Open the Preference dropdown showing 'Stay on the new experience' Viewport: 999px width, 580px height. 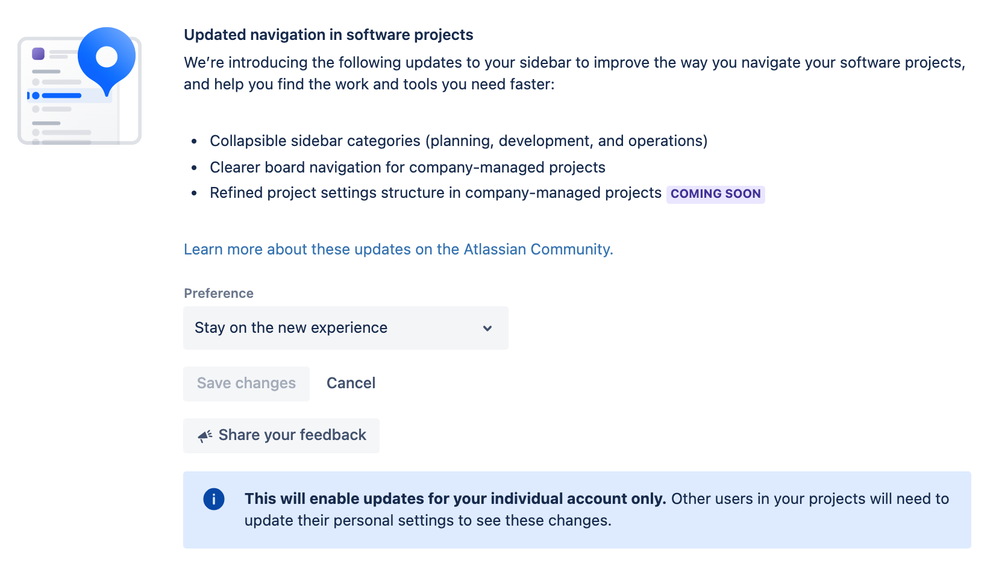(345, 328)
